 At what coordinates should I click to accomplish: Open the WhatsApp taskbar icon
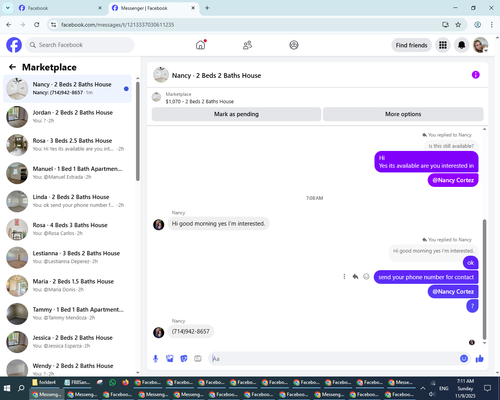[113, 382]
